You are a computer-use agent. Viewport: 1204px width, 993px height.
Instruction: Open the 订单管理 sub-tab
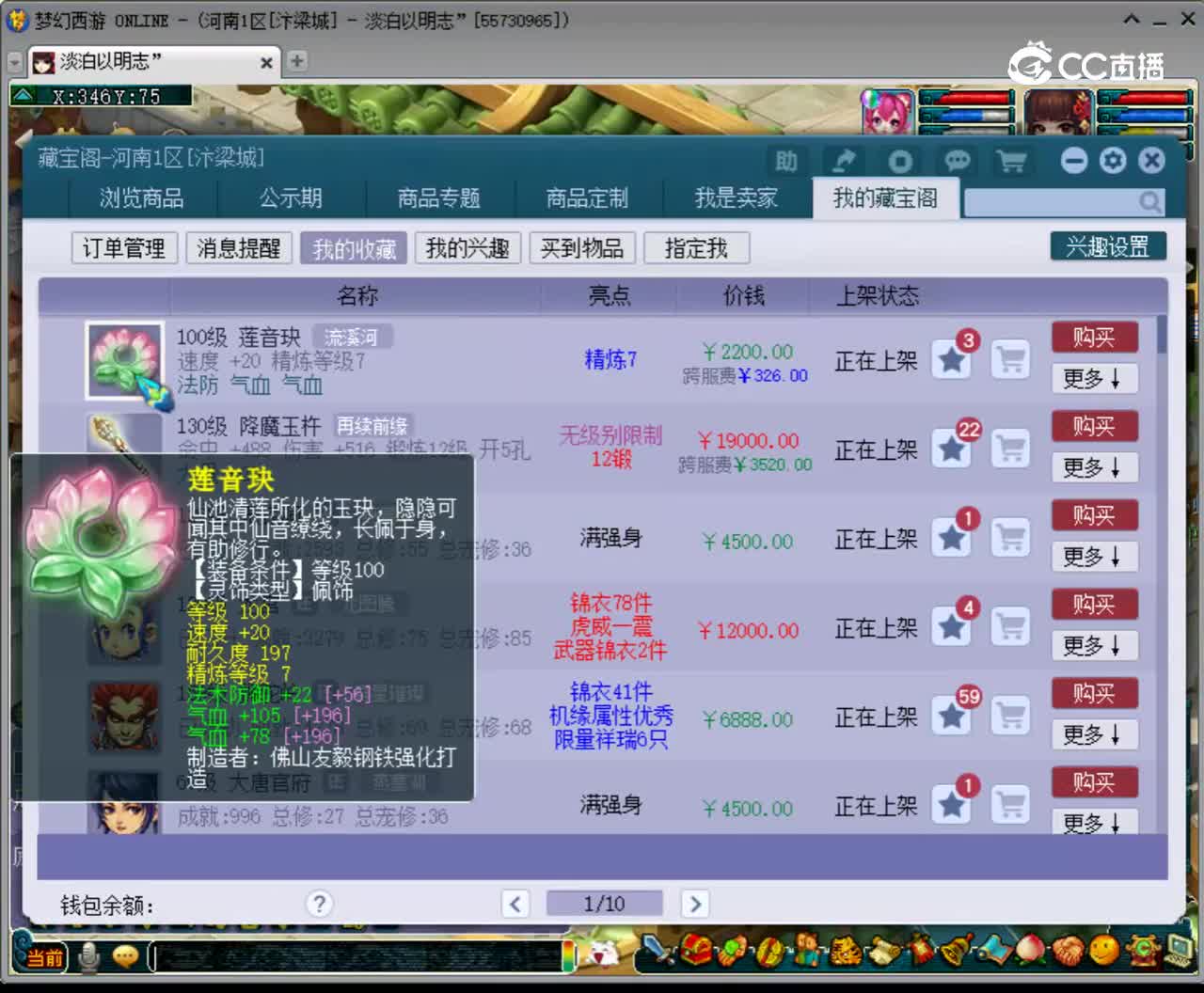(x=124, y=248)
